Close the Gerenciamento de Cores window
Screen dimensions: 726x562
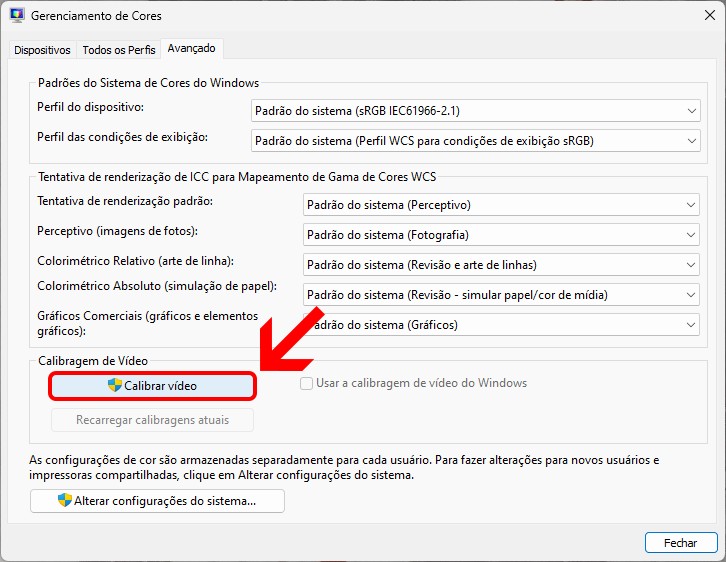[x=709, y=15]
